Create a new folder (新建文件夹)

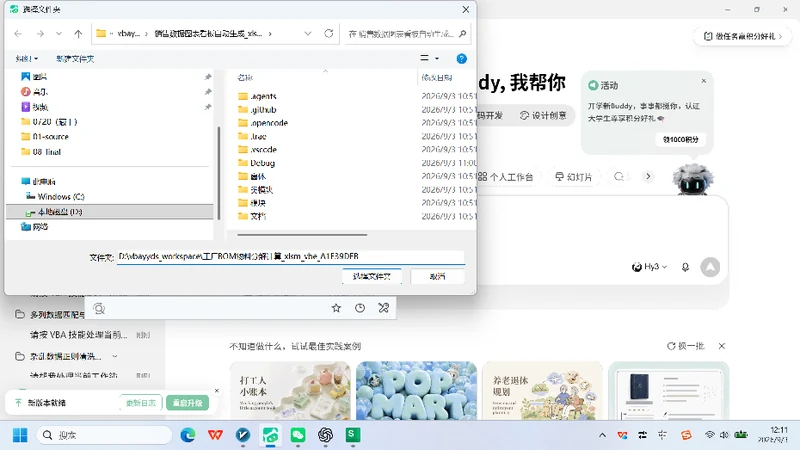tap(75, 59)
